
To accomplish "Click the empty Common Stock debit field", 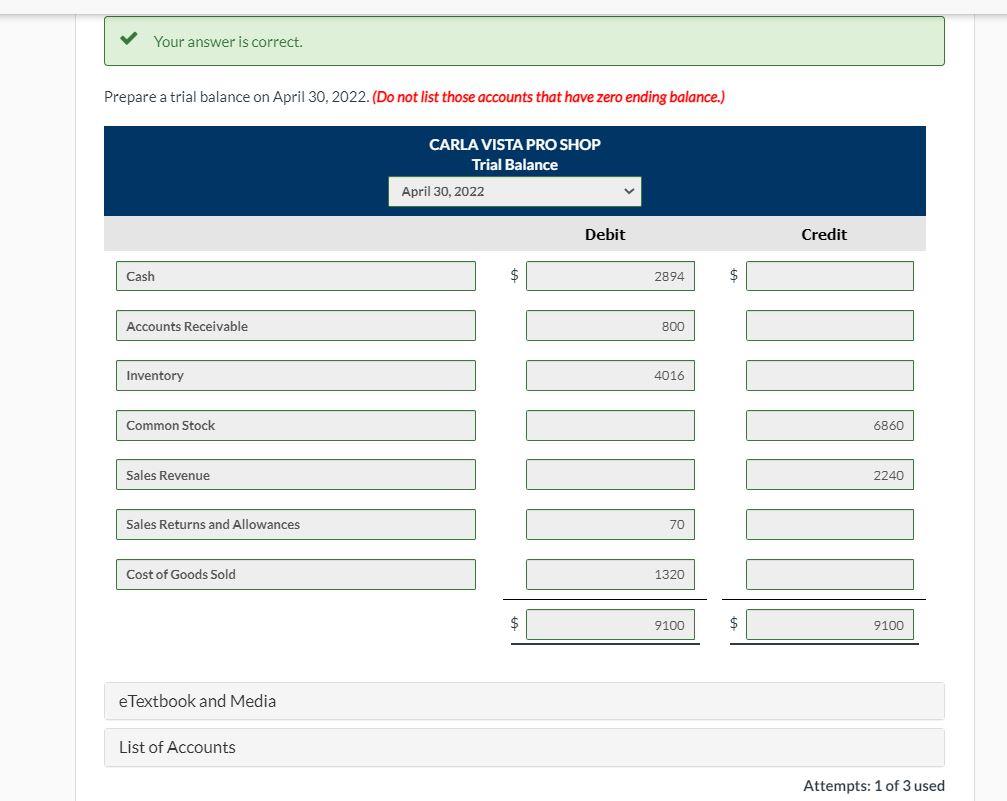I will point(610,425).
